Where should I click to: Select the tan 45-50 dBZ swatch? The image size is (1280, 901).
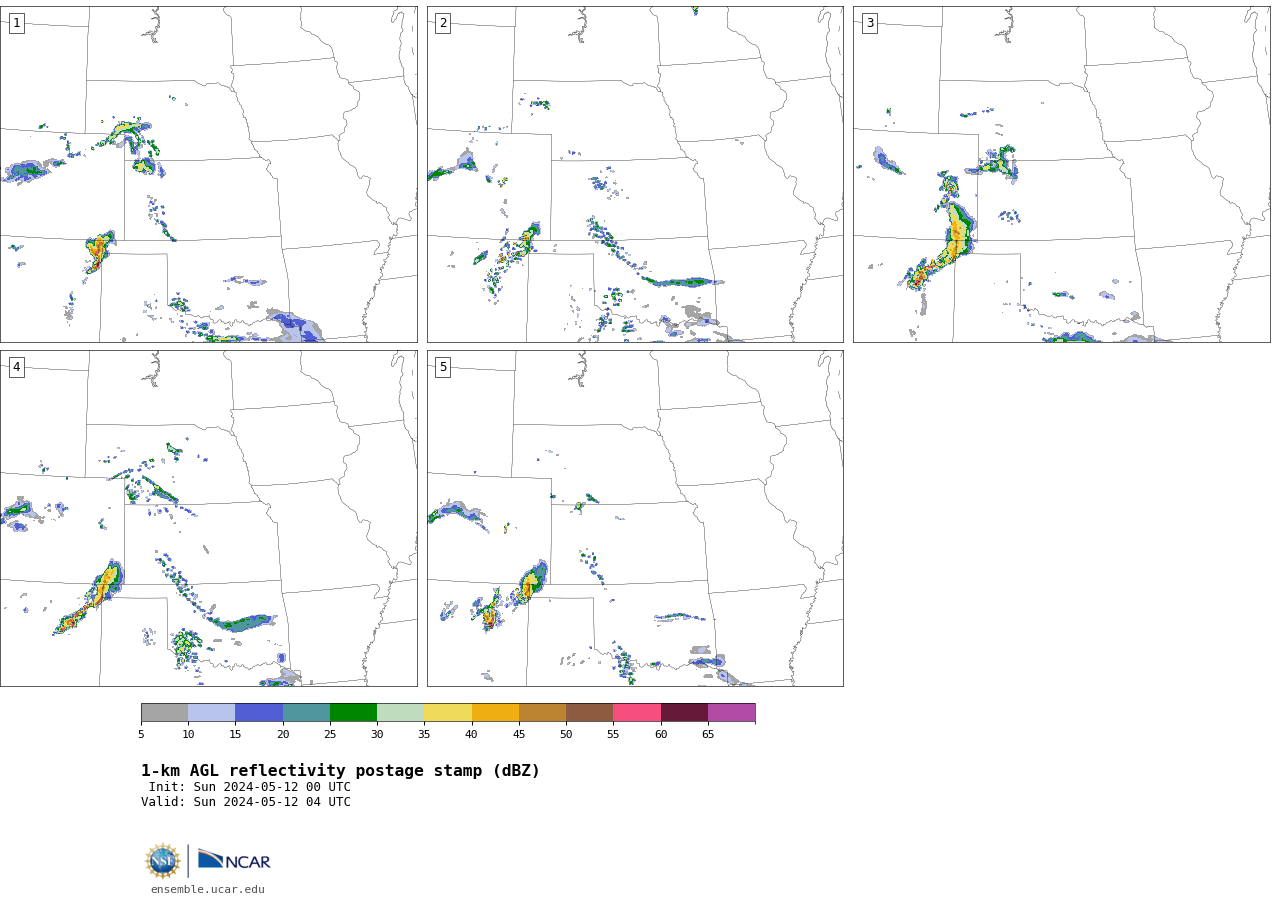point(542,713)
